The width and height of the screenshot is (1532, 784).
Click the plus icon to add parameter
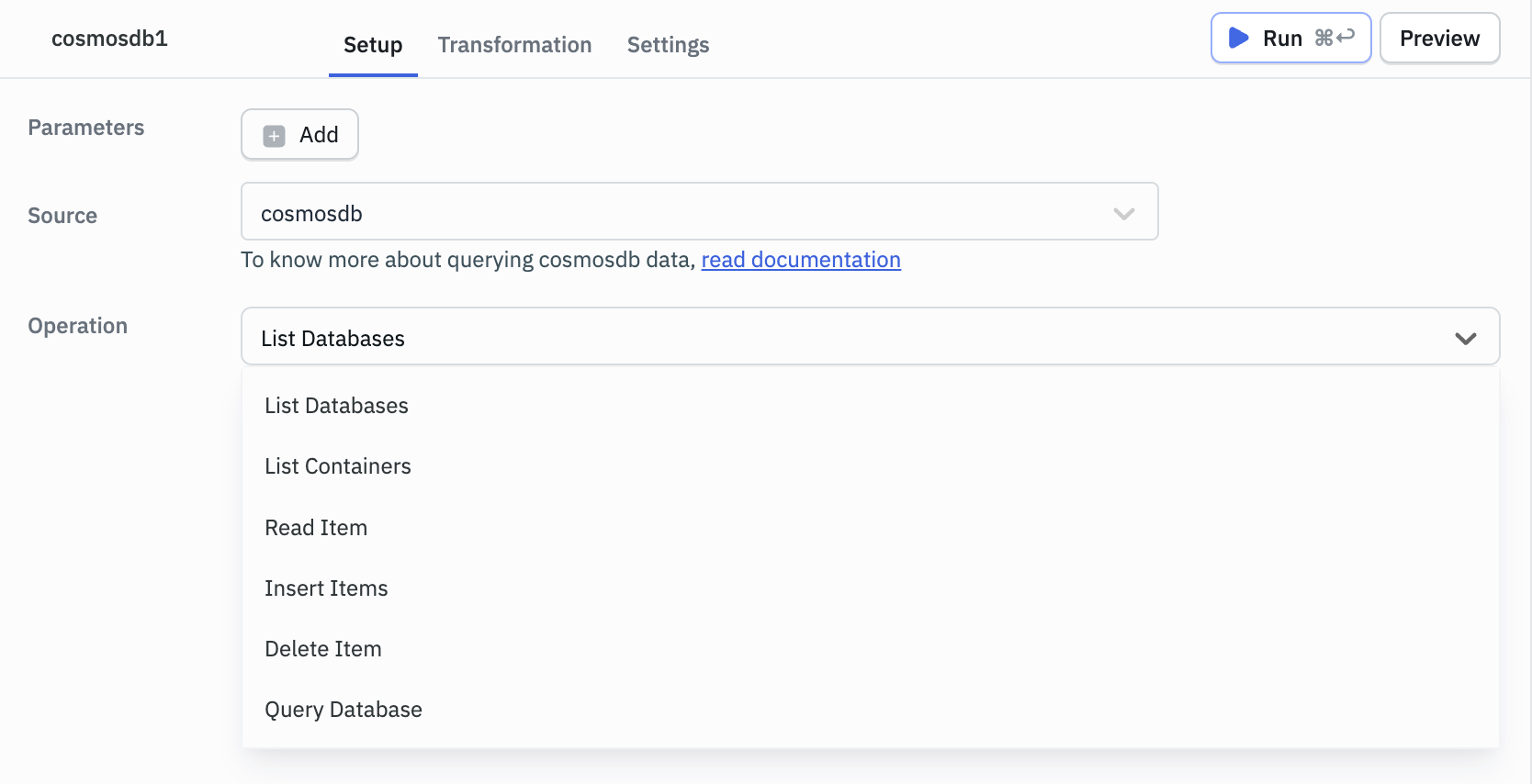click(x=274, y=136)
